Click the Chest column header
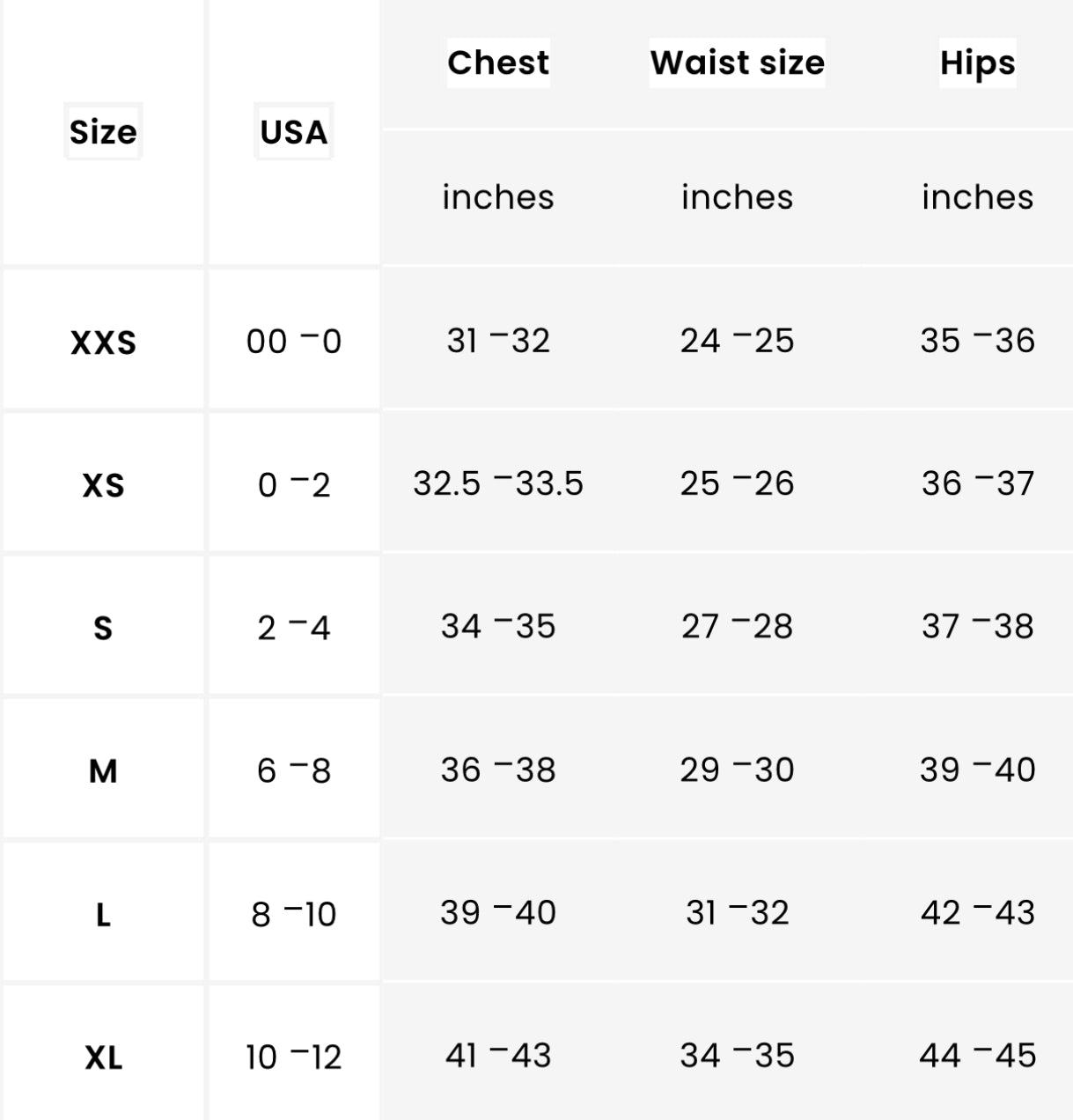 pos(498,63)
